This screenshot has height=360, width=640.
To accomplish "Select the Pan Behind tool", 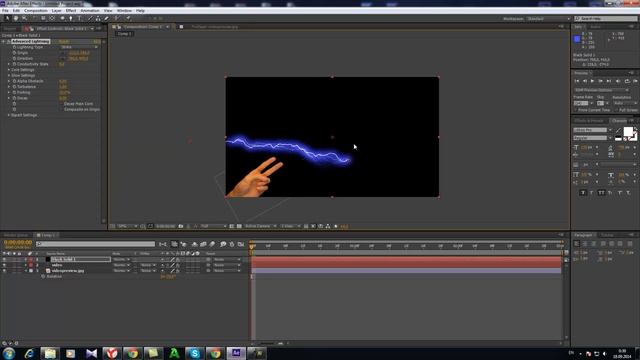I will [52, 18].
